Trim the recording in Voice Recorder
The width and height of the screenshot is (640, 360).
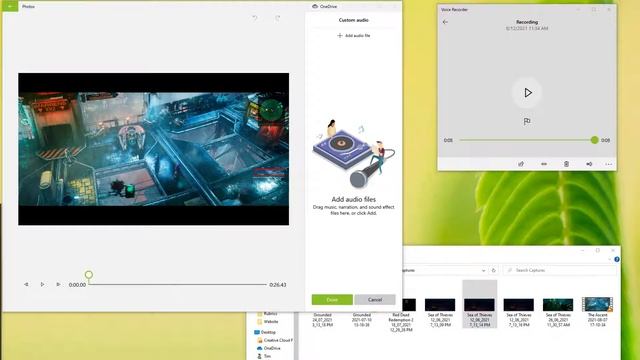pyautogui.click(x=544, y=164)
